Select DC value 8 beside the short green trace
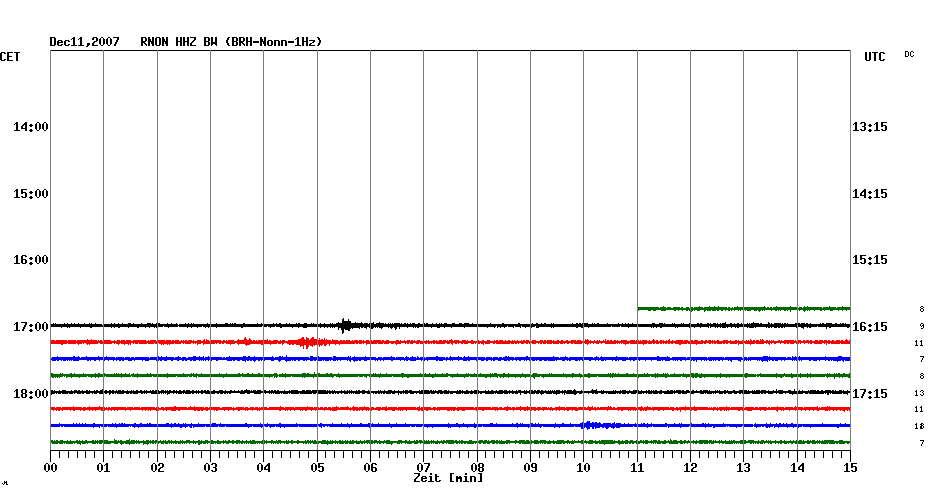 922,309
